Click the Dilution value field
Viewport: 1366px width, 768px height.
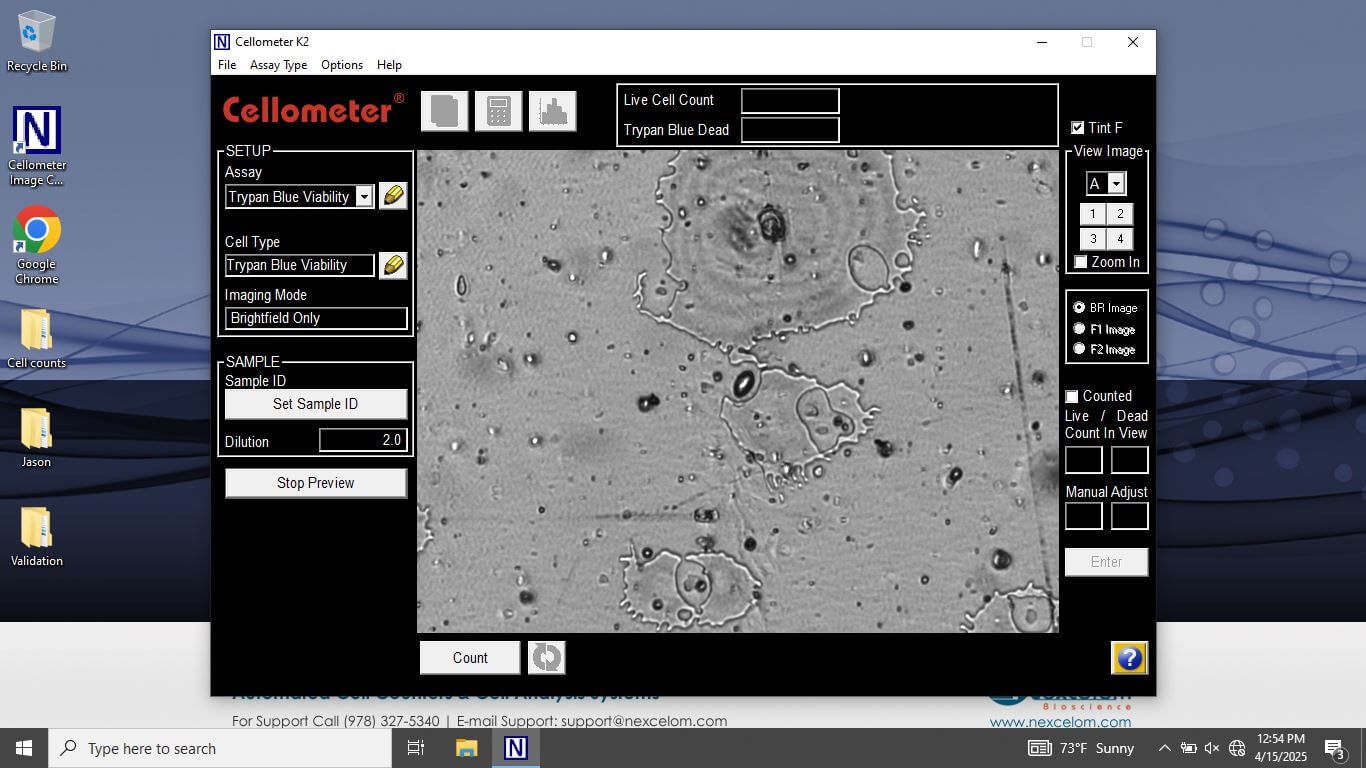(362, 440)
